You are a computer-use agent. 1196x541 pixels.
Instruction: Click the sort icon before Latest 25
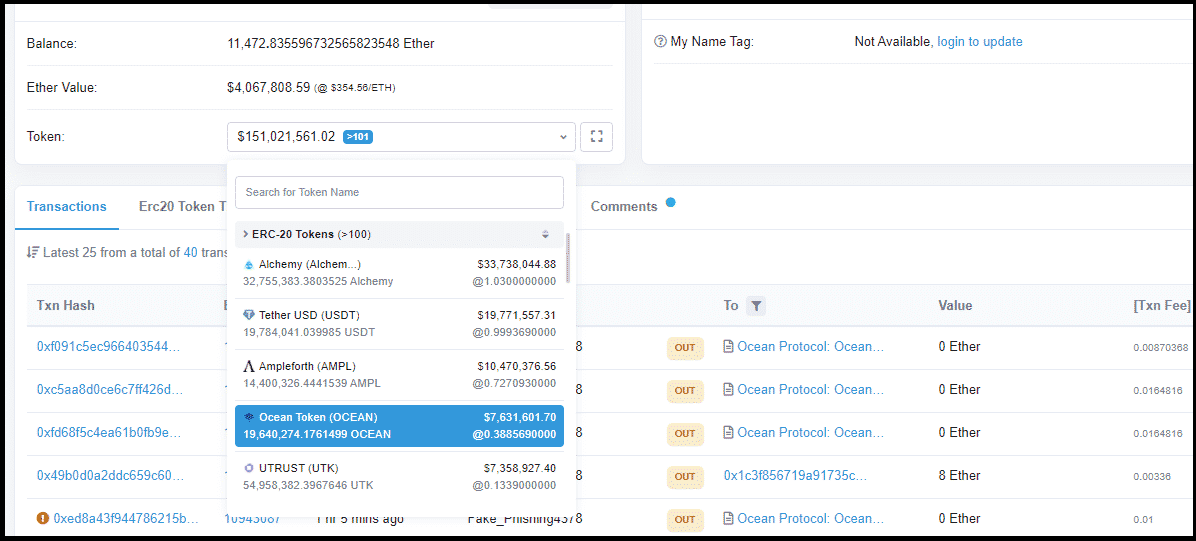coord(33,252)
